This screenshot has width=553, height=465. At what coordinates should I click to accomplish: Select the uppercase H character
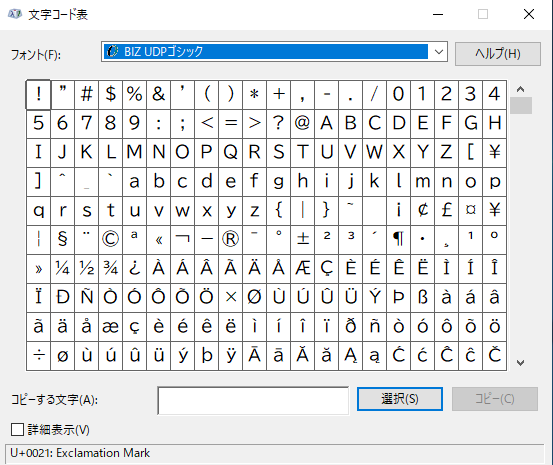click(x=494, y=123)
